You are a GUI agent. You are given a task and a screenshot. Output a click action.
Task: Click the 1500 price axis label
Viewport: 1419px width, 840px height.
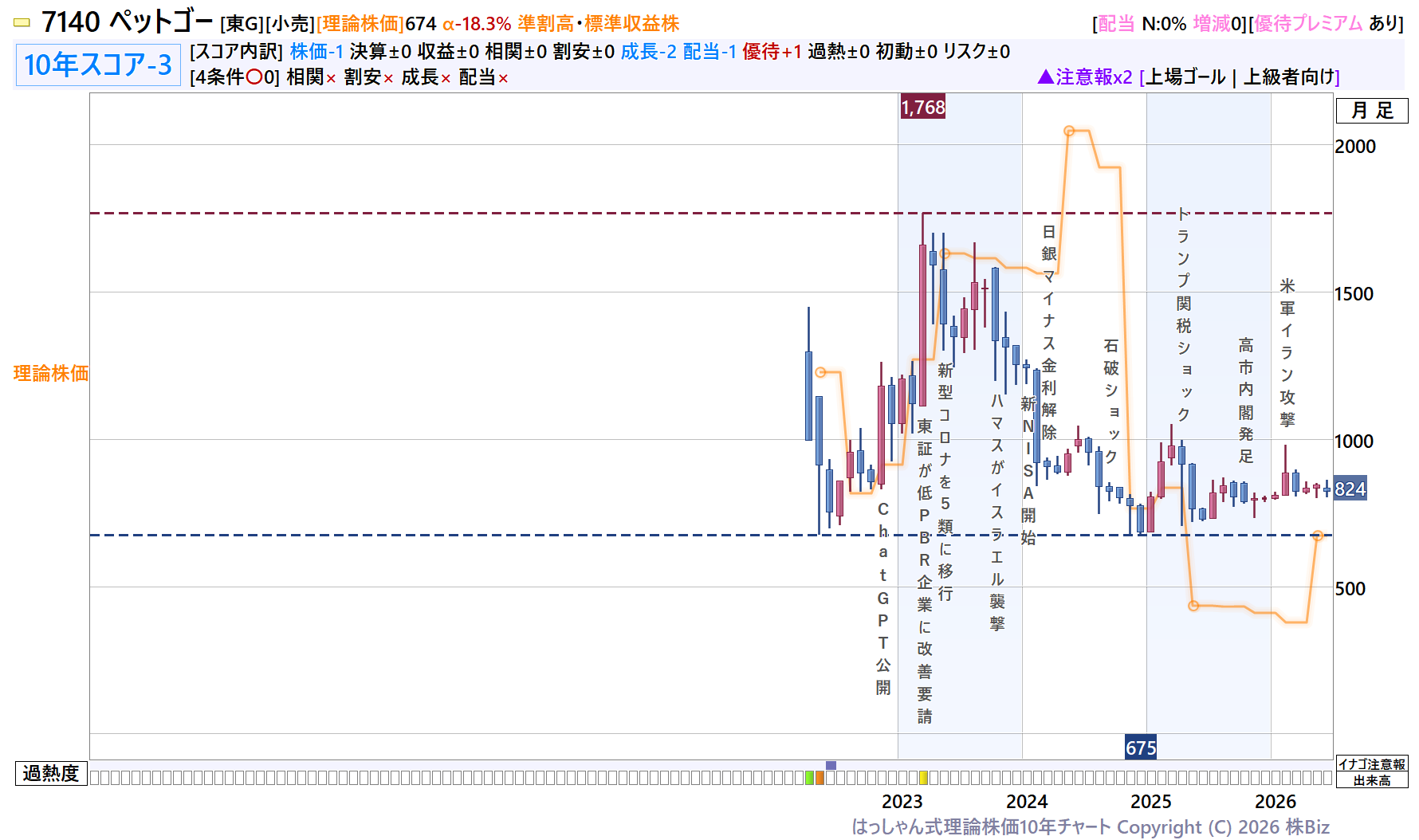(x=1354, y=294)
